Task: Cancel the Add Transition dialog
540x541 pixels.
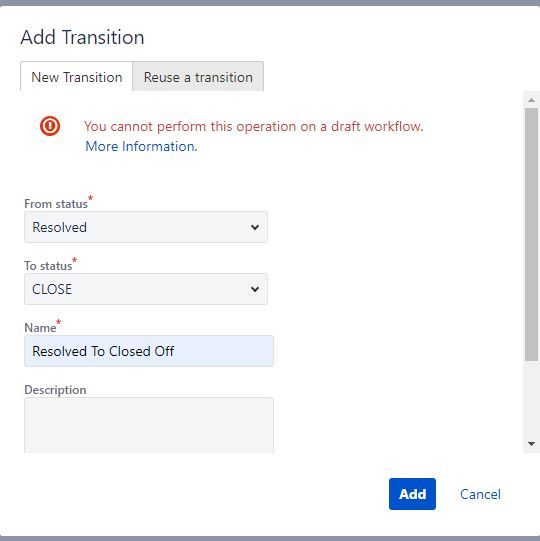Action: click(x=480, y=494)
